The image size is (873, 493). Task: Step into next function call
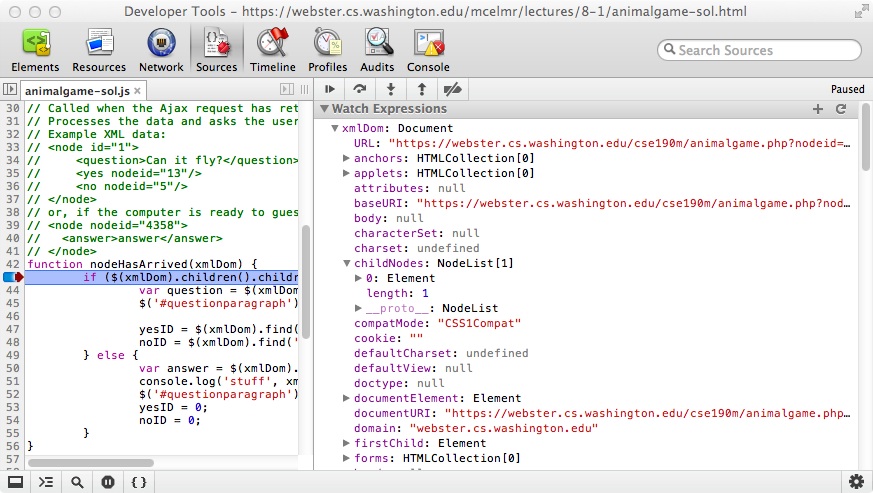coord(391,89)
